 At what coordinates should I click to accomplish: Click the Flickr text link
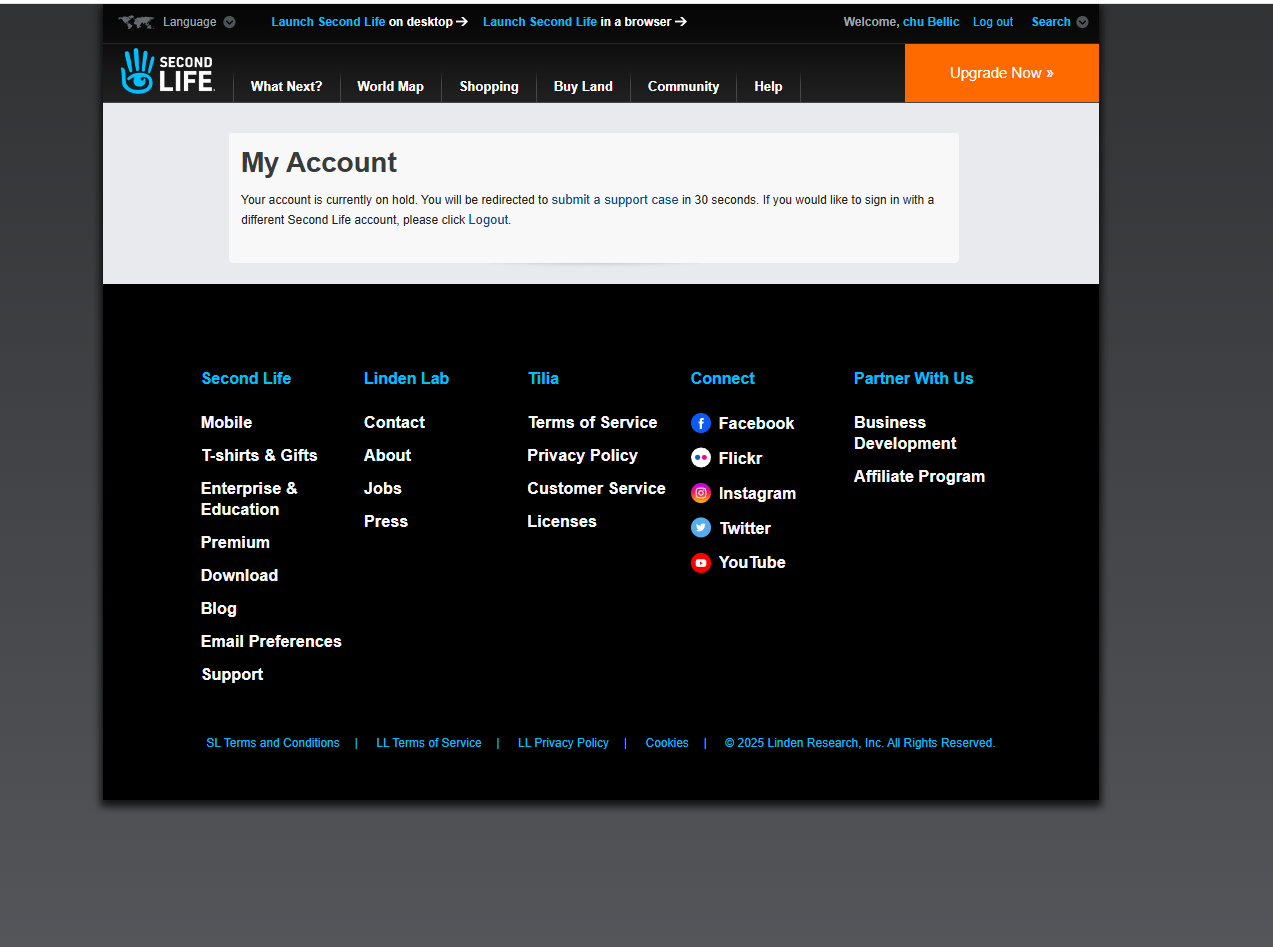(740, 459)
